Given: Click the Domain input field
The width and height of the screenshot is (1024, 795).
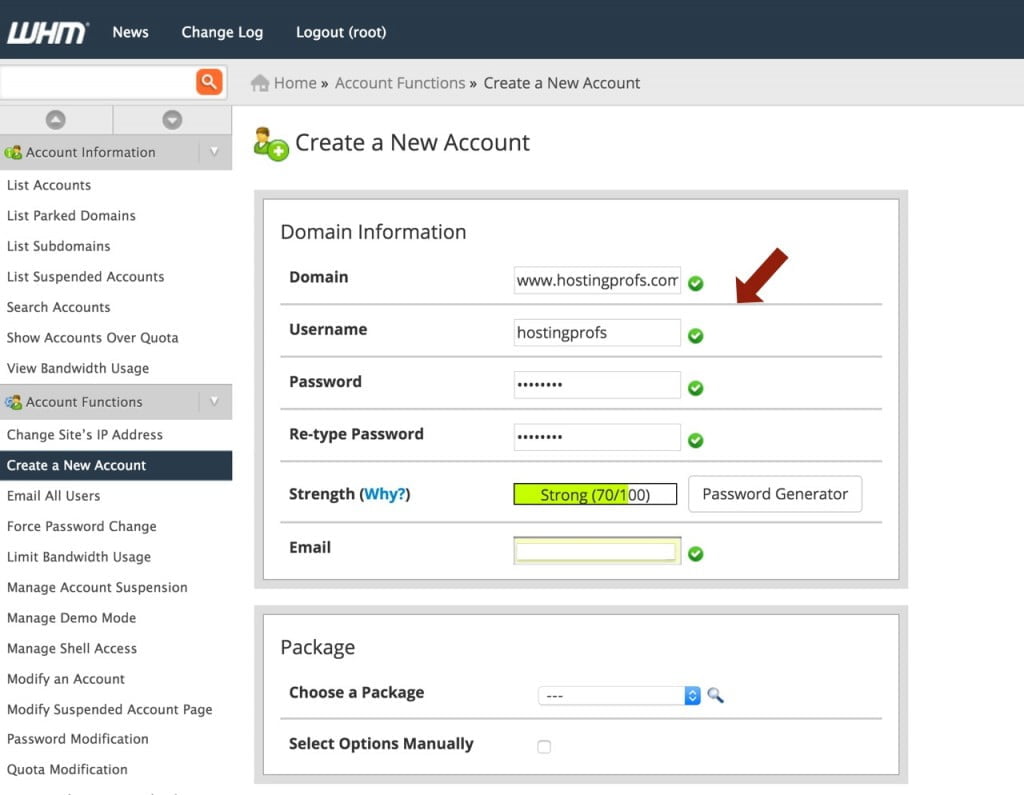Looking at the screenshot, I should (597, 280).
